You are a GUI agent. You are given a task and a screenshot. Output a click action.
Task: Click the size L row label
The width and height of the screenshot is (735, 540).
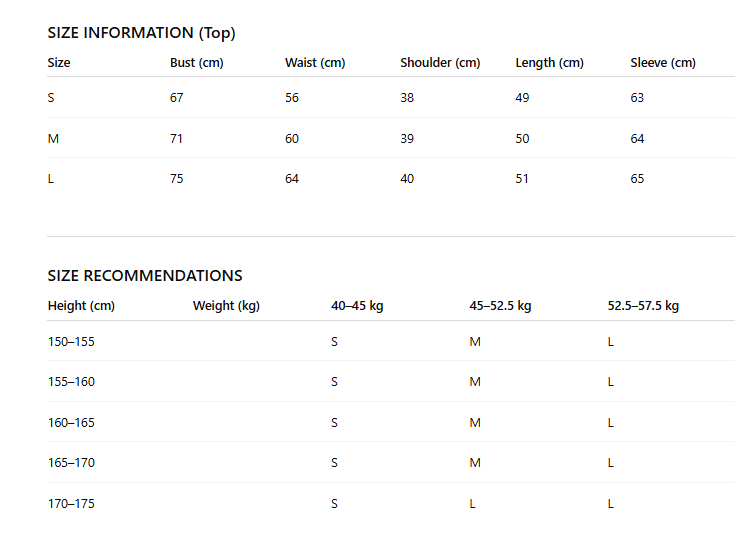click(x=51, y=179)
